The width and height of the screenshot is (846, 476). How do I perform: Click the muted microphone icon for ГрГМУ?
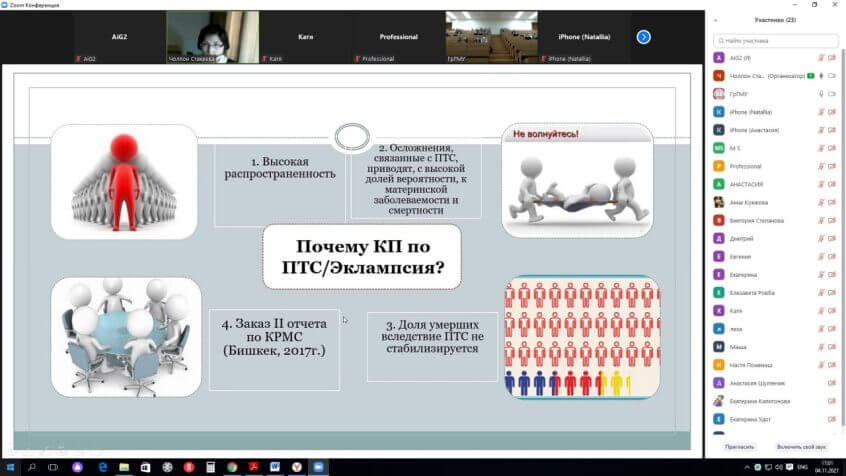[x=821, y=94]
